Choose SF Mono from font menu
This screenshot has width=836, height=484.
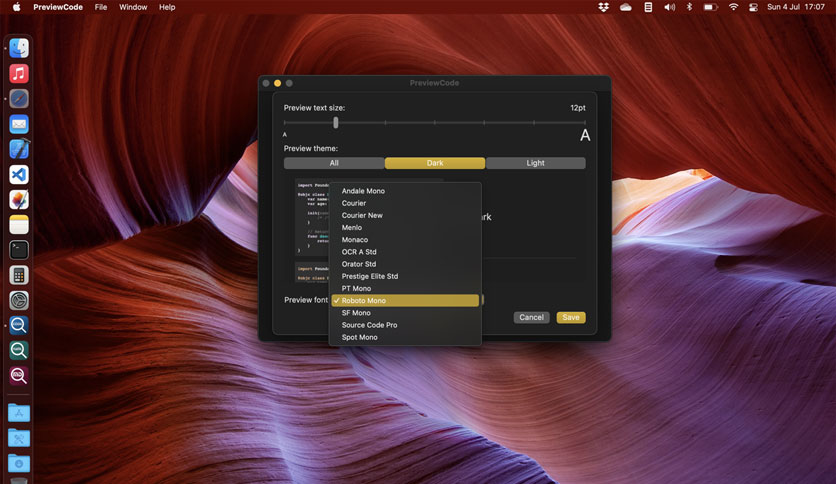point(405,313)
